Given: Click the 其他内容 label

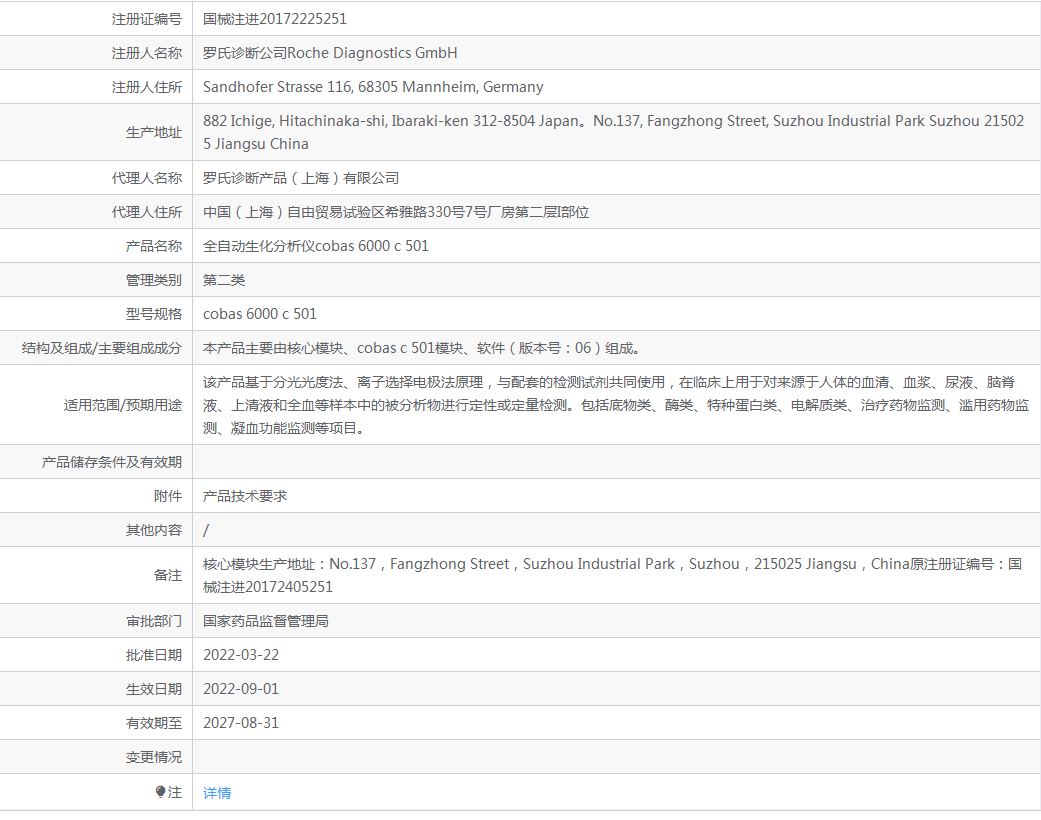Looking at the screenshot, I should point(153,530).
